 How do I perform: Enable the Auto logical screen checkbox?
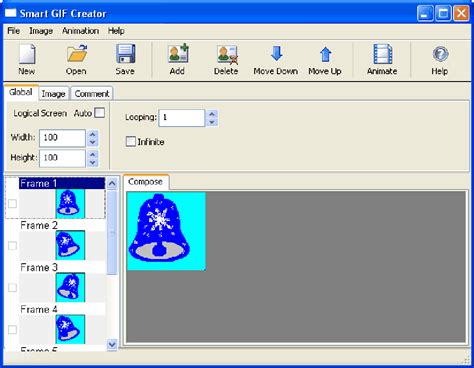(x=99, y=113)
